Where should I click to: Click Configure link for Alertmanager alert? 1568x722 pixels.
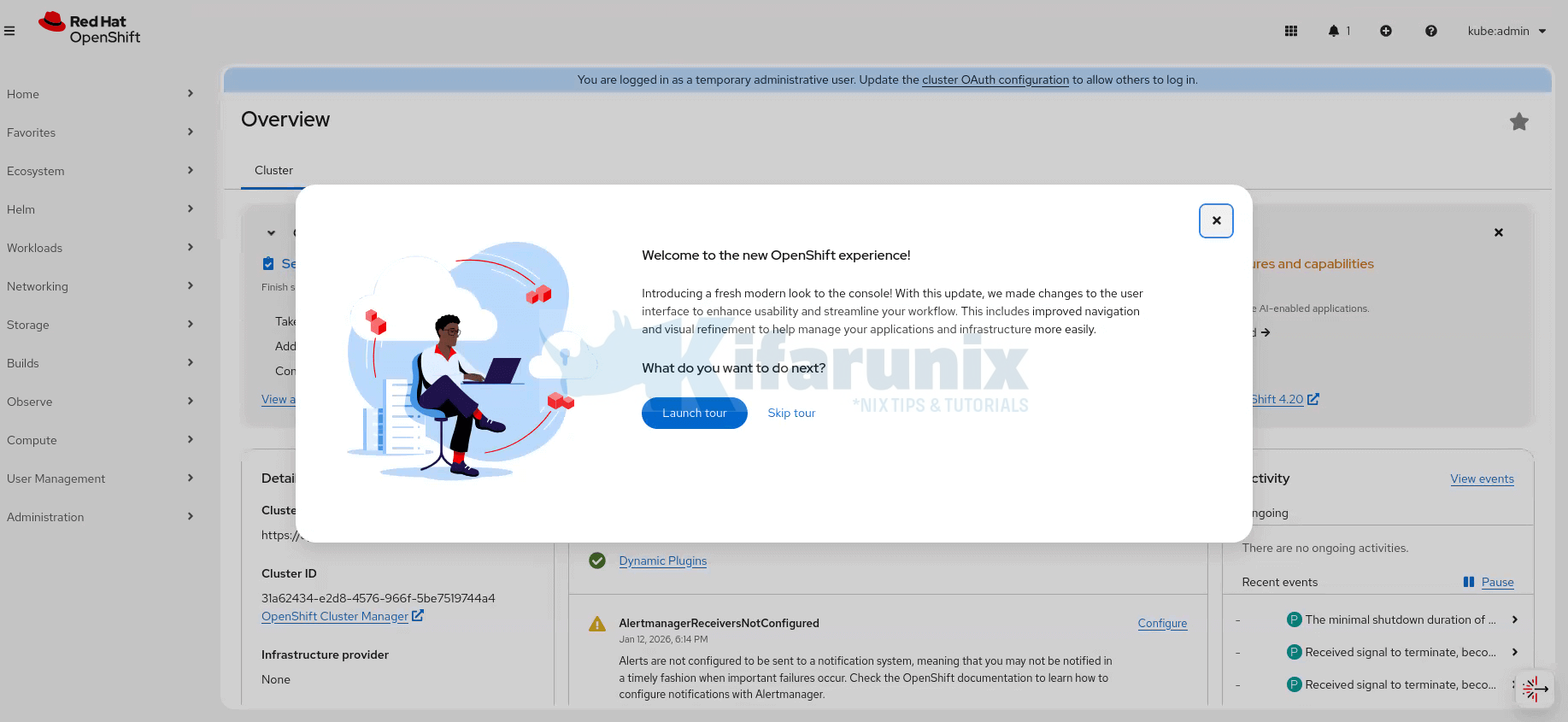[1162, 623]
